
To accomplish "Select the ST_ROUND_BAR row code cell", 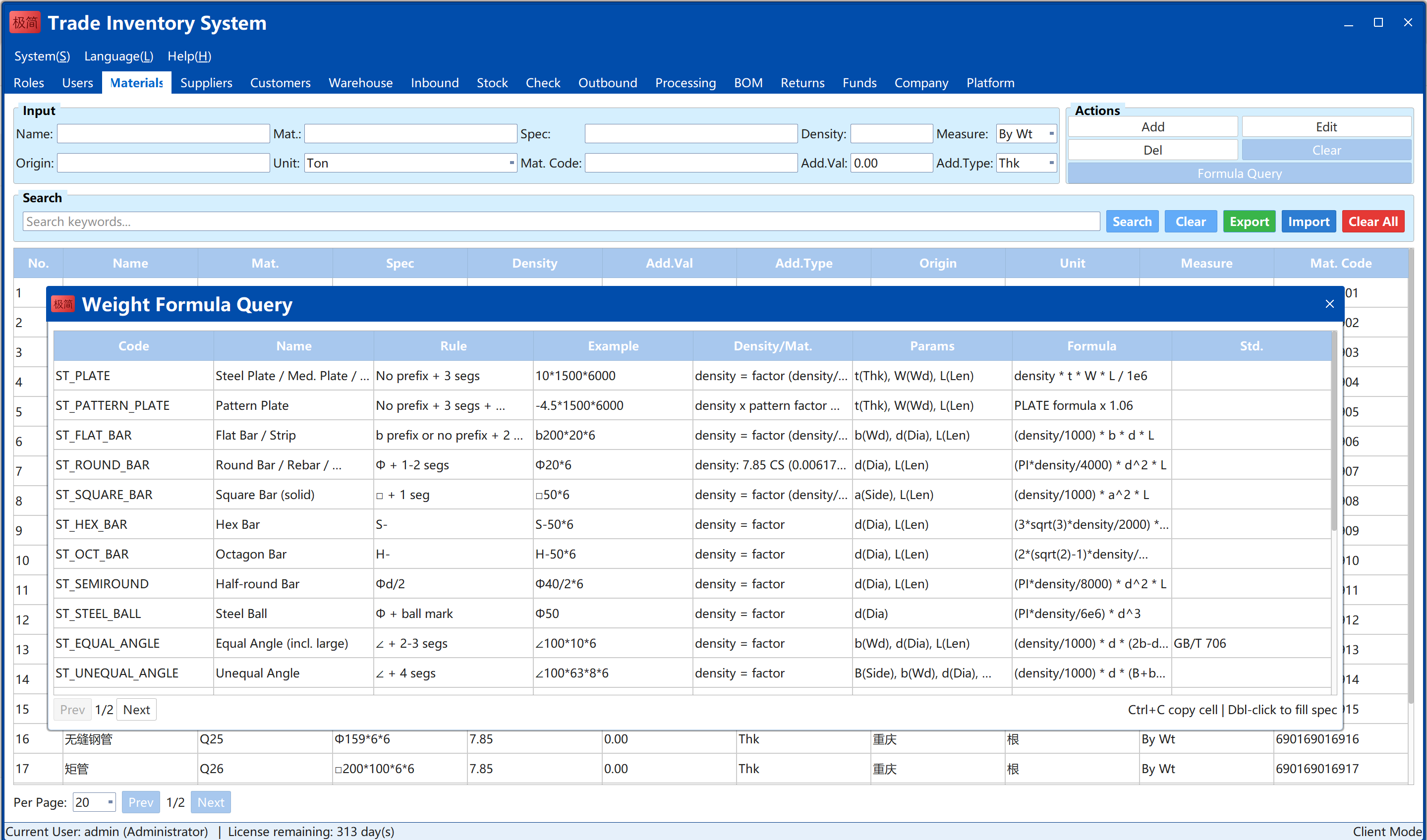I will point(134,465).
